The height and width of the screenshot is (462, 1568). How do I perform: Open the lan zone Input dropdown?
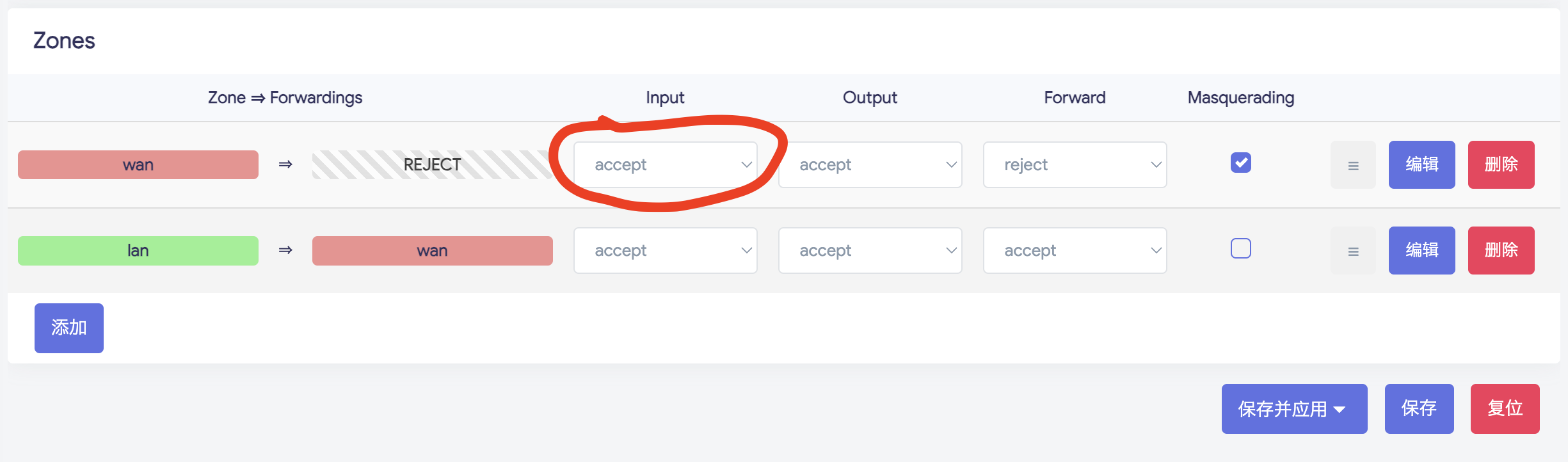point(665,251)
